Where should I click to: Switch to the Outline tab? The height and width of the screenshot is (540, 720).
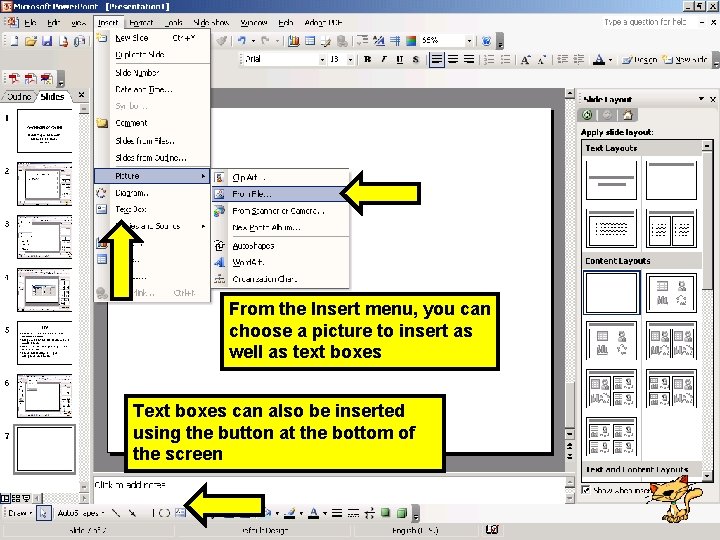[x=18, y=96]
